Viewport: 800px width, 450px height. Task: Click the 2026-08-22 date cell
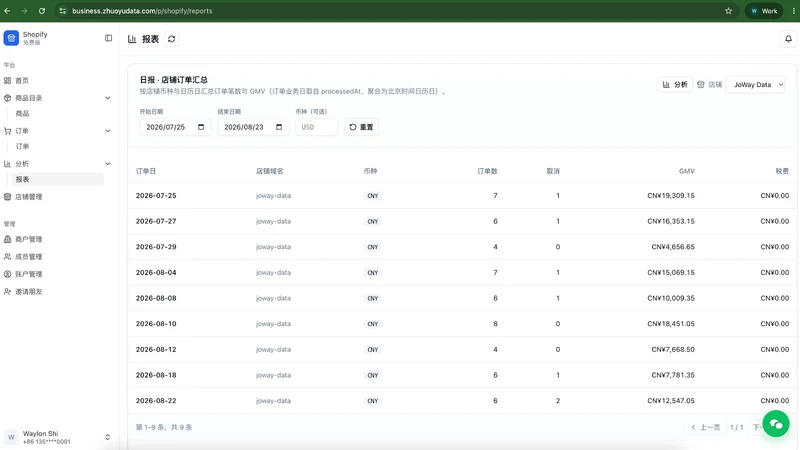[156, 401]
